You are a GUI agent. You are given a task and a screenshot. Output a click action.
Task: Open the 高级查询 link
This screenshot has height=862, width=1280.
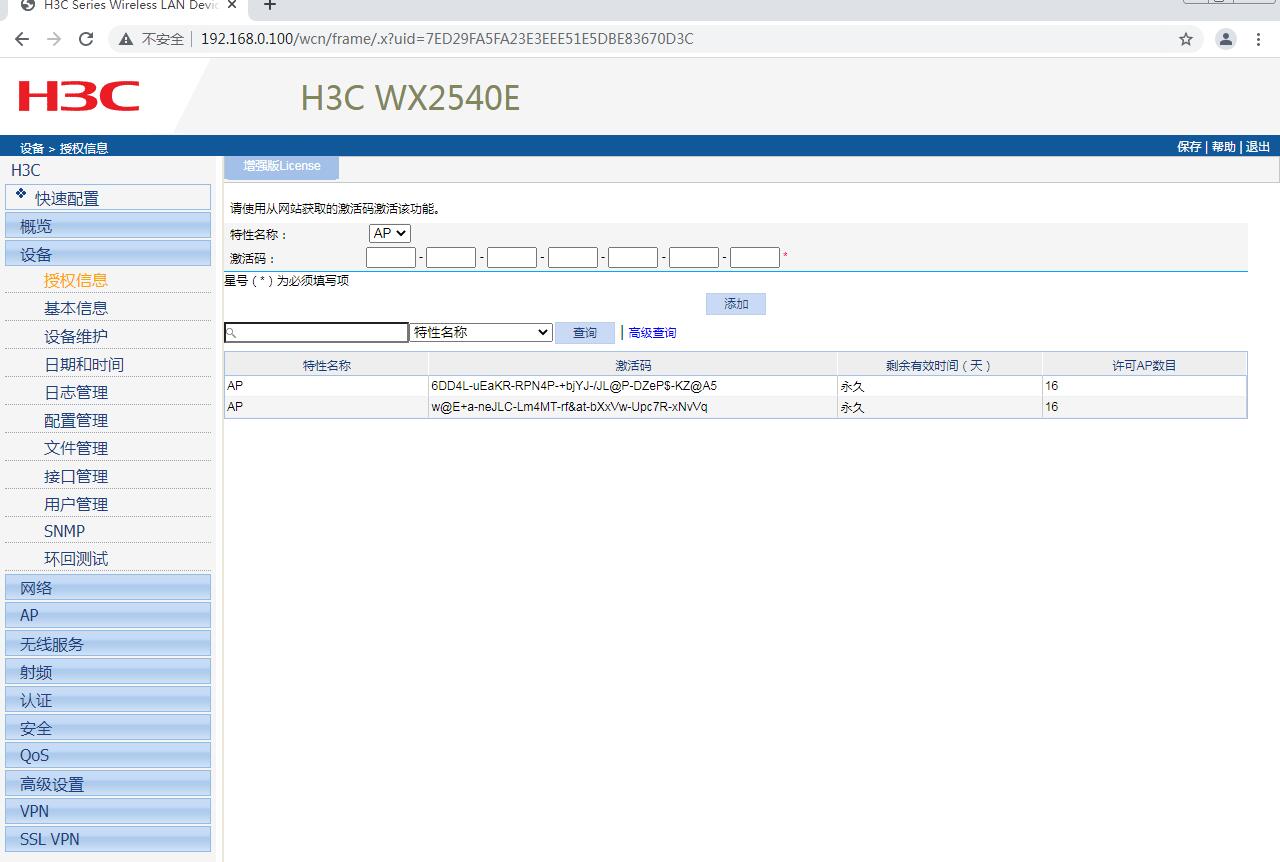pyautogui.click(x=652, y=333)
